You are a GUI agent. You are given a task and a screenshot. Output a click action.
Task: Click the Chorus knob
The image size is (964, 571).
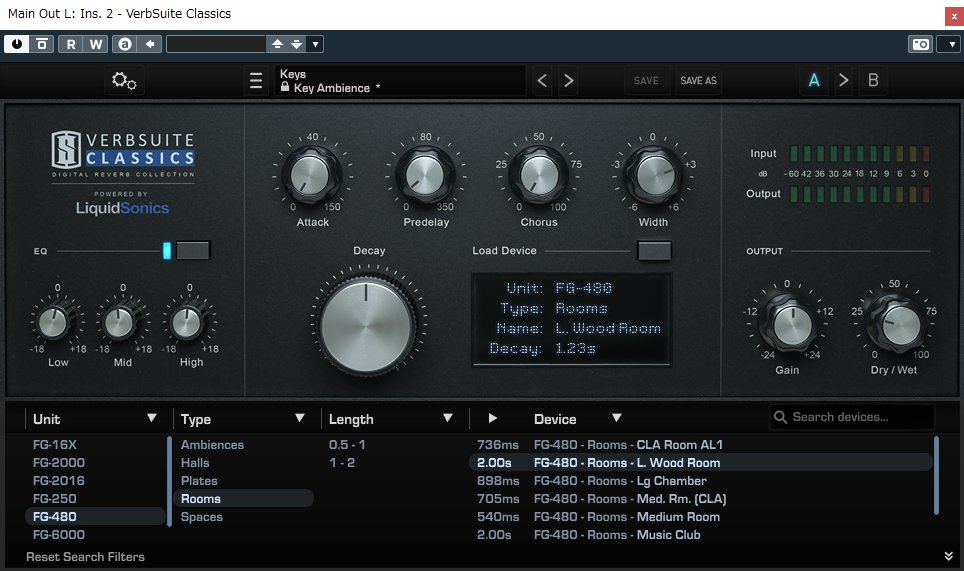pyautogui.click(x=539, y=175)
